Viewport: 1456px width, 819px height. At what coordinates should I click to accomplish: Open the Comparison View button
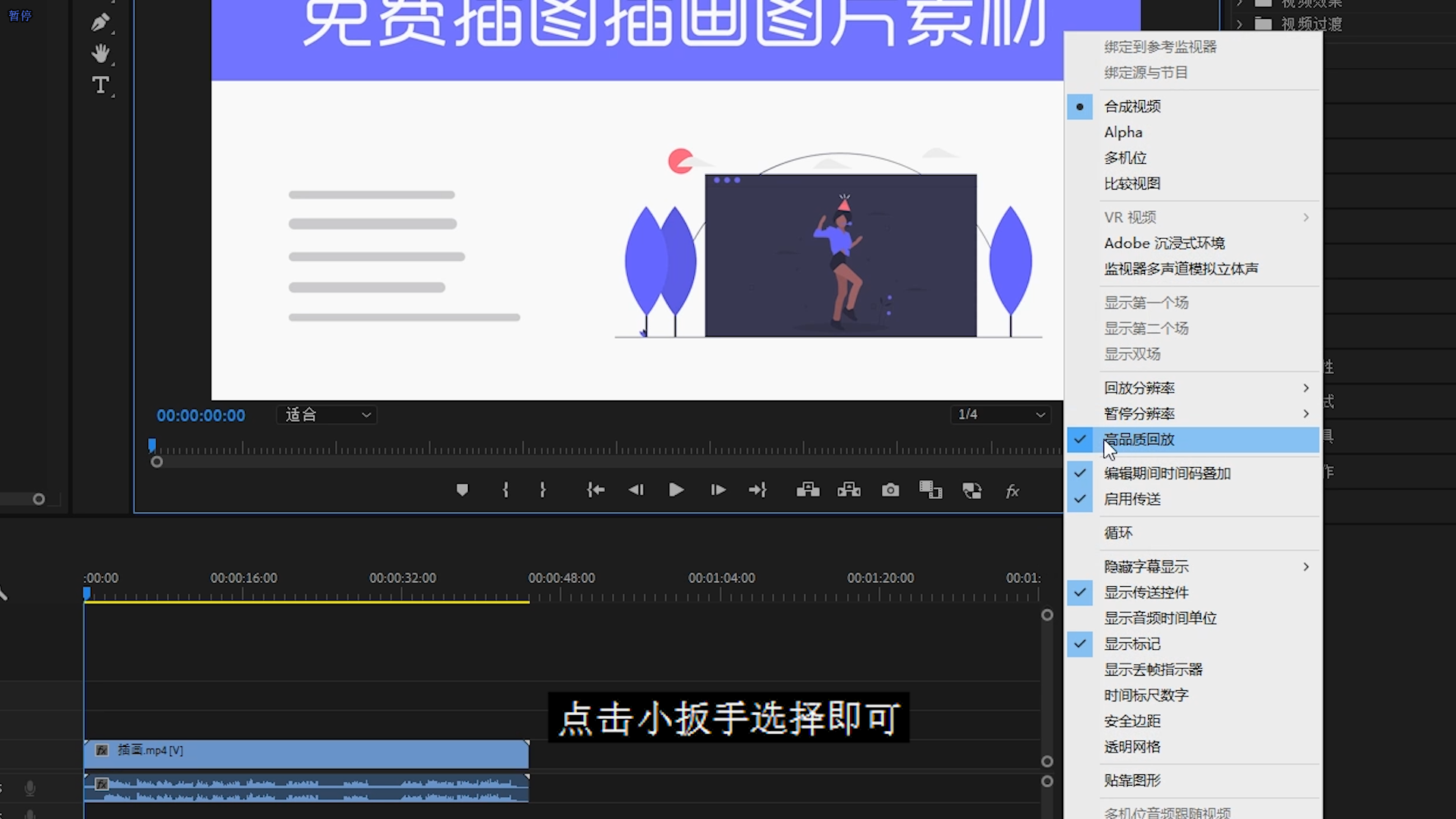click(x=930, y=491)
